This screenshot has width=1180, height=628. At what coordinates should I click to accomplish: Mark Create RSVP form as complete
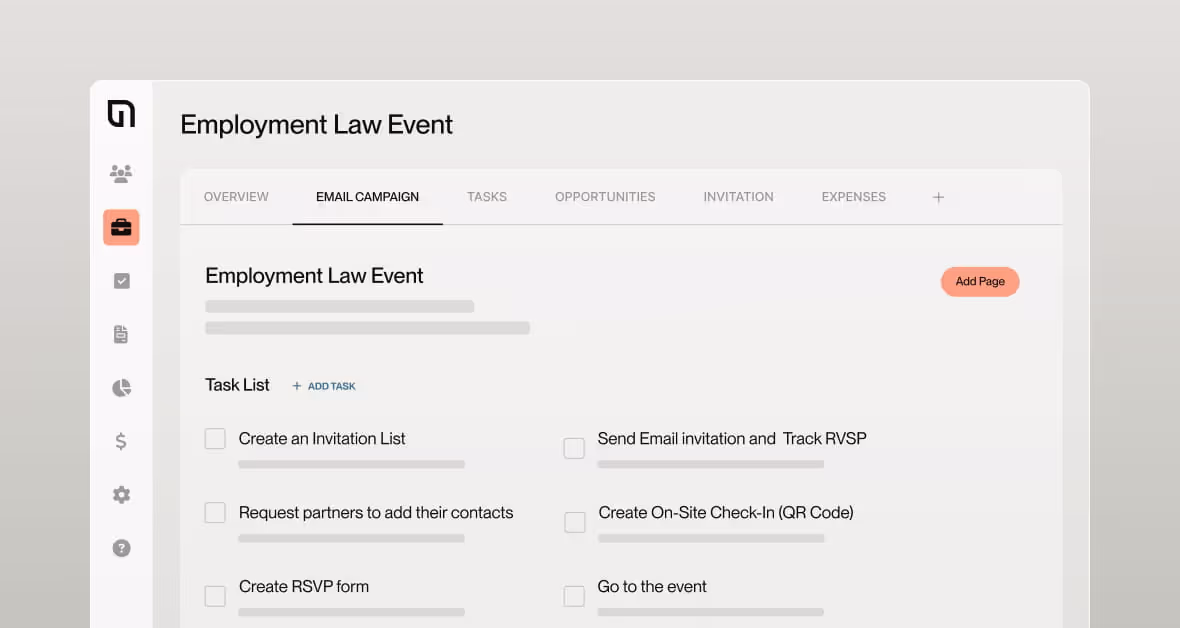(x=215, y=595)
